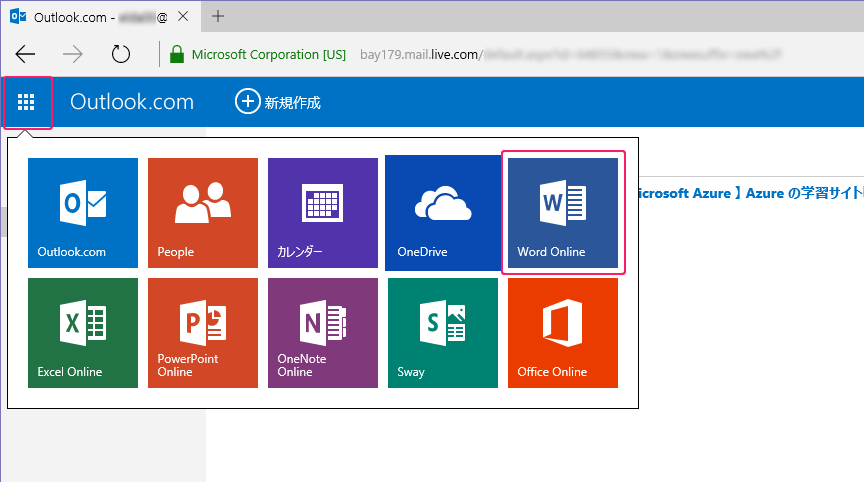Open the Office Online tile
Screen dimensions: 864x482
pyautogui.click(x=563, y=333)
